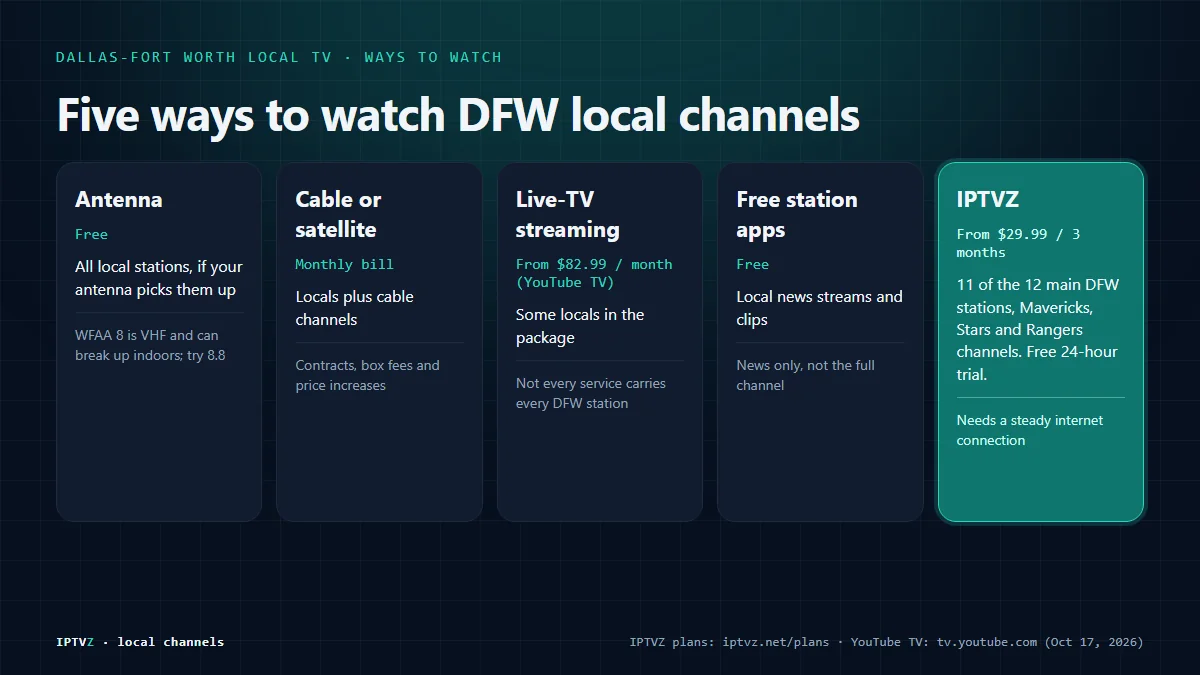1200x675 pixels.
Task: Select 'From $29.99 / 3 months' price
Action: 1018,243
